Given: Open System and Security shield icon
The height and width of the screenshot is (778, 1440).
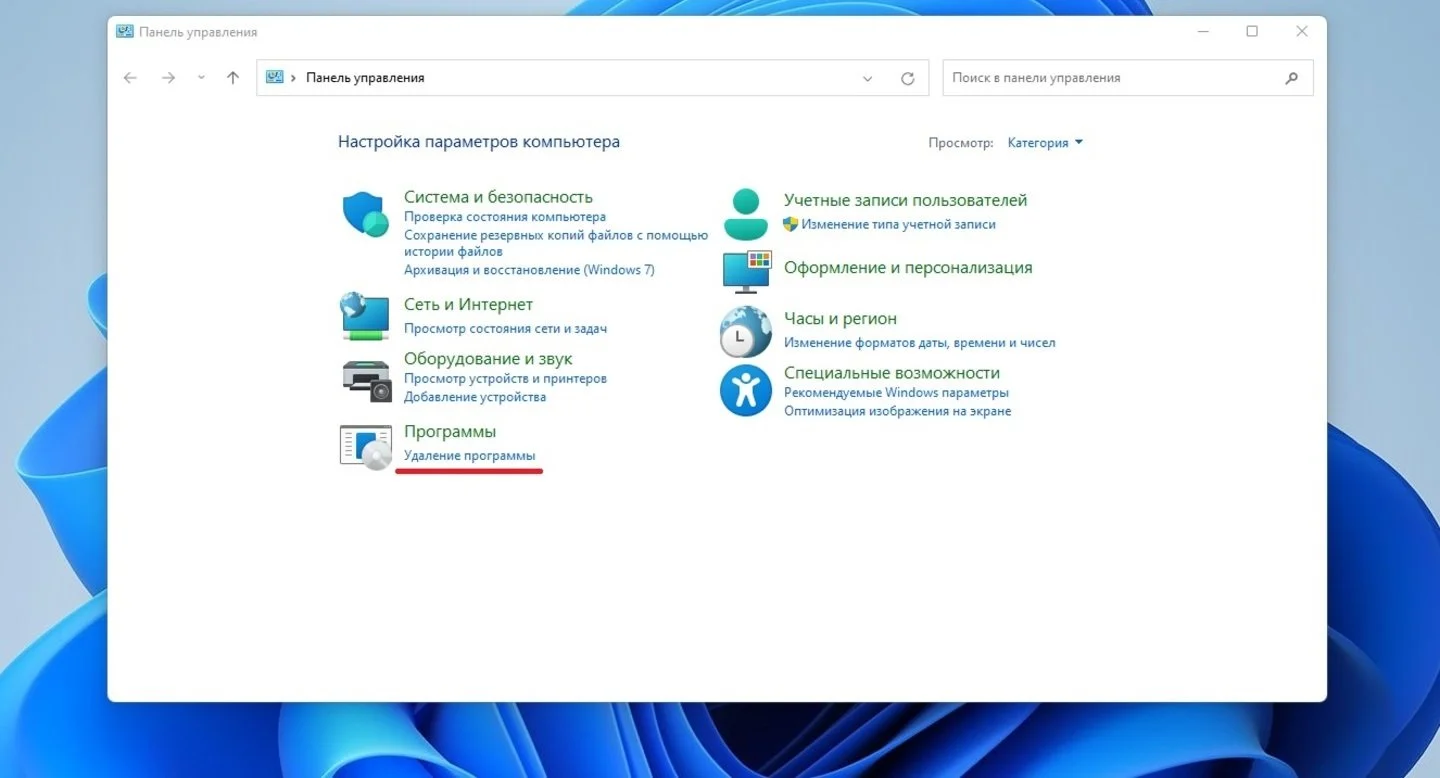Looking at the screenshot, I should point(365,214).
